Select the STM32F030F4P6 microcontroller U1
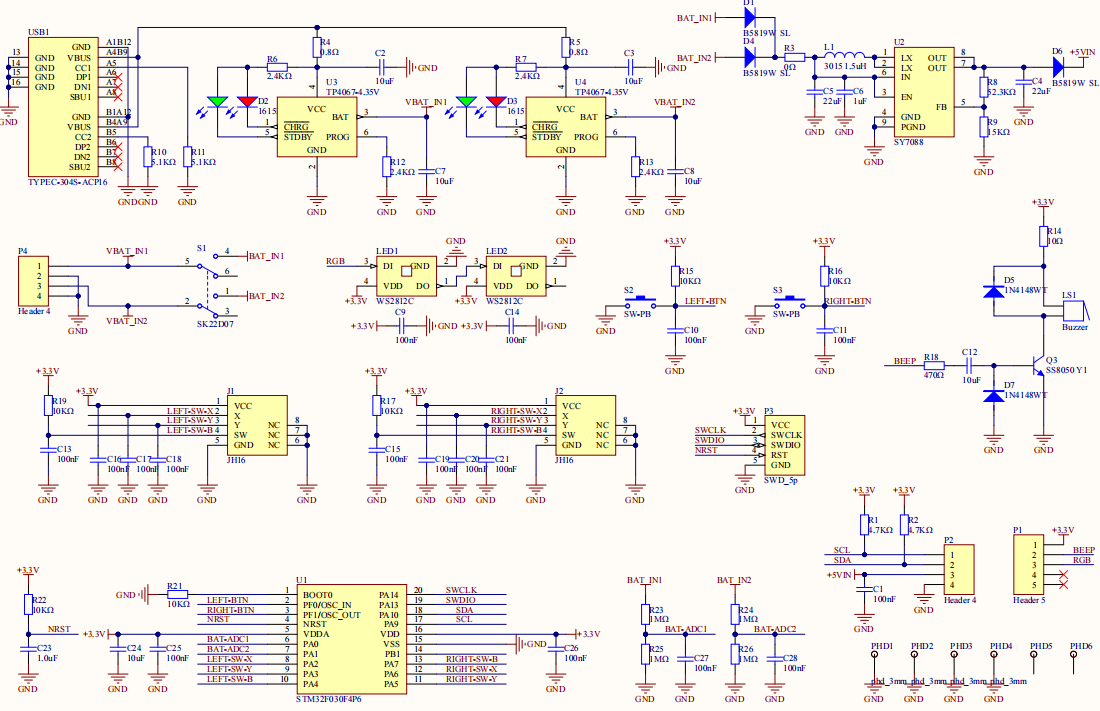Image resolution: width=1100 pixels, height=711 pixels. 351,639
